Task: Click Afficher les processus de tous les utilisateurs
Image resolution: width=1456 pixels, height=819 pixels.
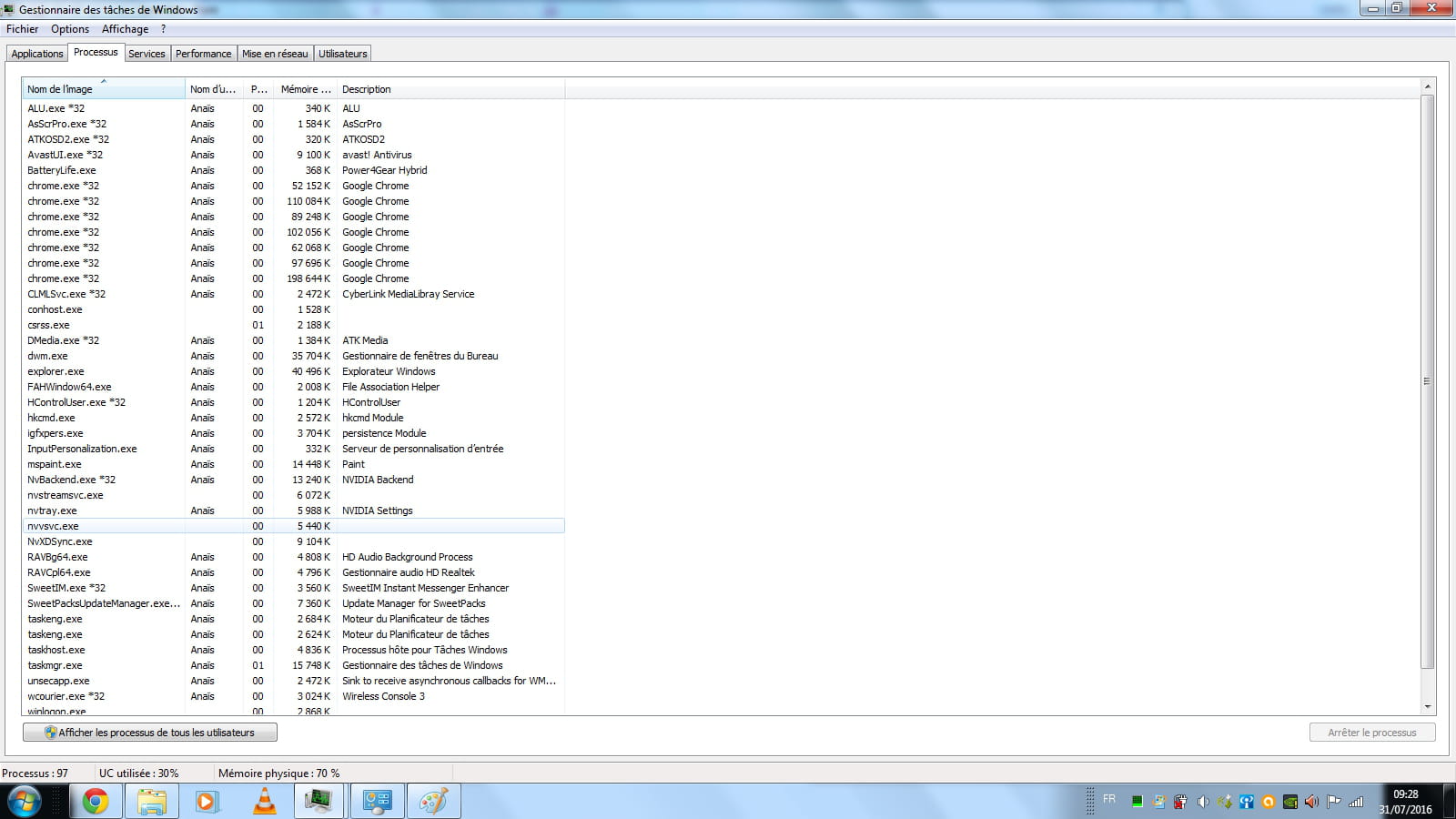Action: [x=150, y=733]
